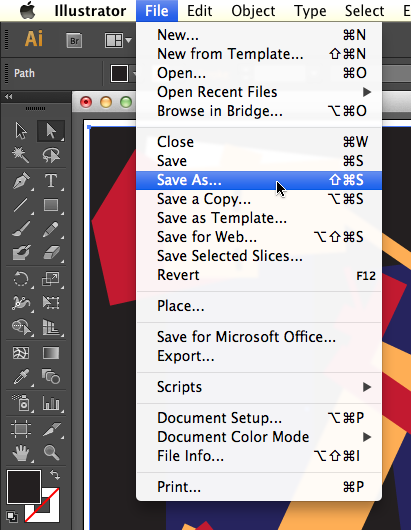Choose Export from File menu
The image size is (411, 530).
click(259, 356)
